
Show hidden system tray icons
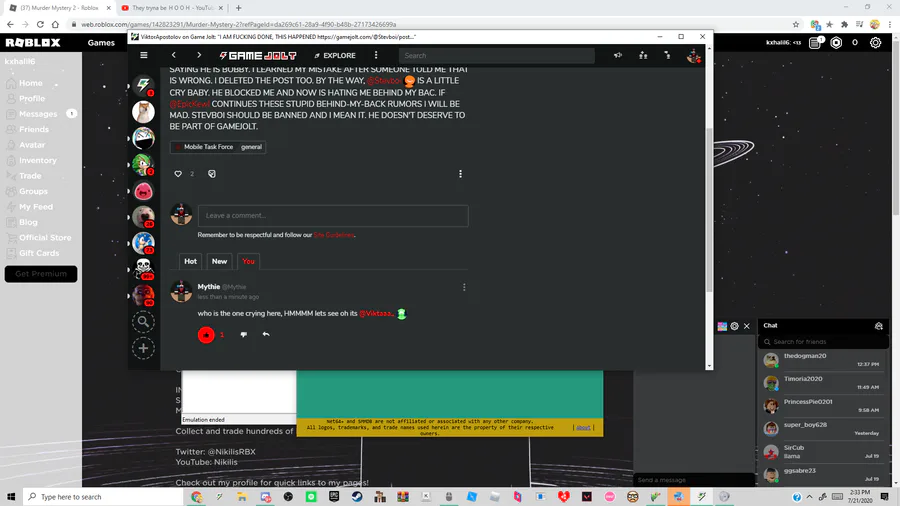pyautogui.click(x=809, y=497)
